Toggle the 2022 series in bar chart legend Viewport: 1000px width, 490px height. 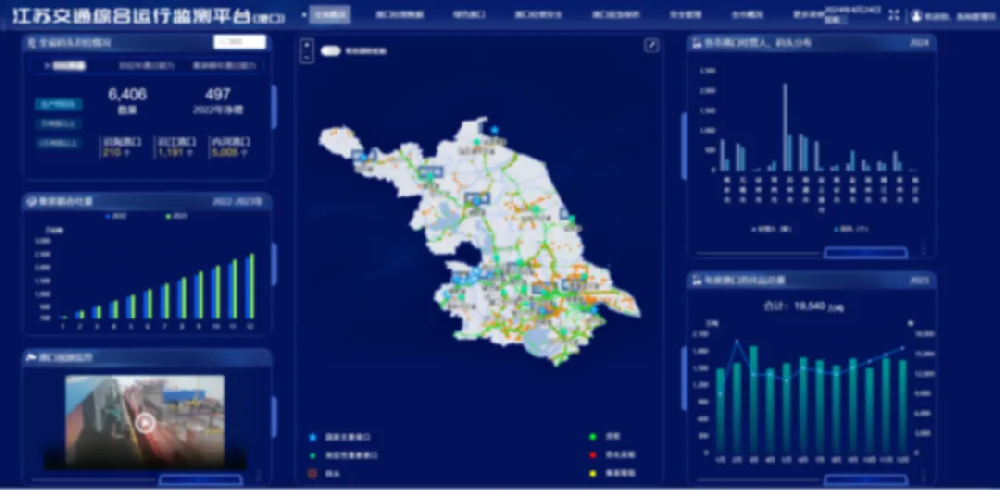coord(111,215)
